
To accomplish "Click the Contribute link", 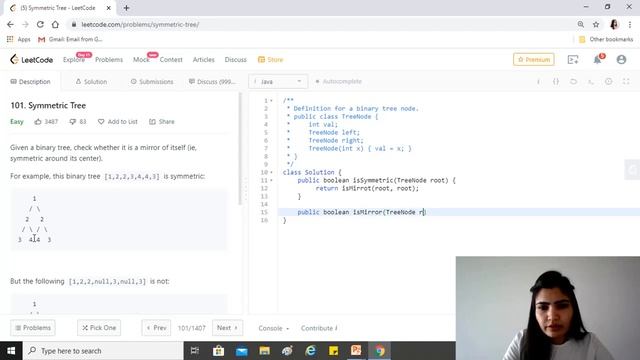I will [x=319, y=328].
